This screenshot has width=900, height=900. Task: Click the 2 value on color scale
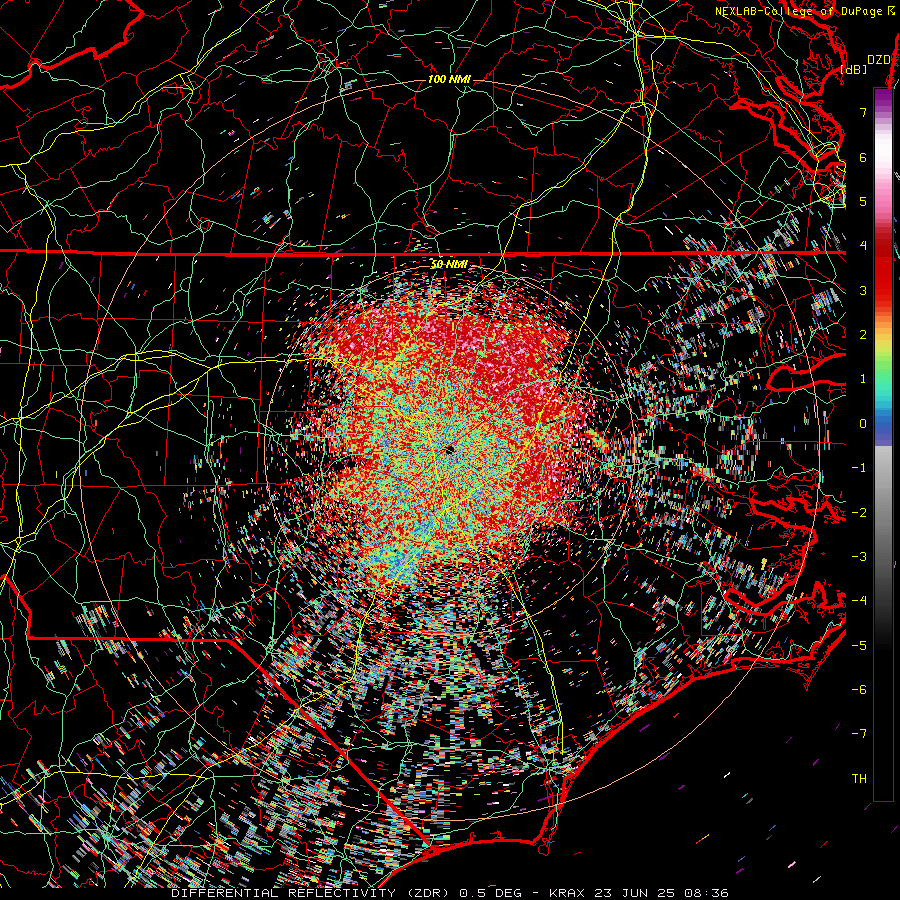coord(863,335)
